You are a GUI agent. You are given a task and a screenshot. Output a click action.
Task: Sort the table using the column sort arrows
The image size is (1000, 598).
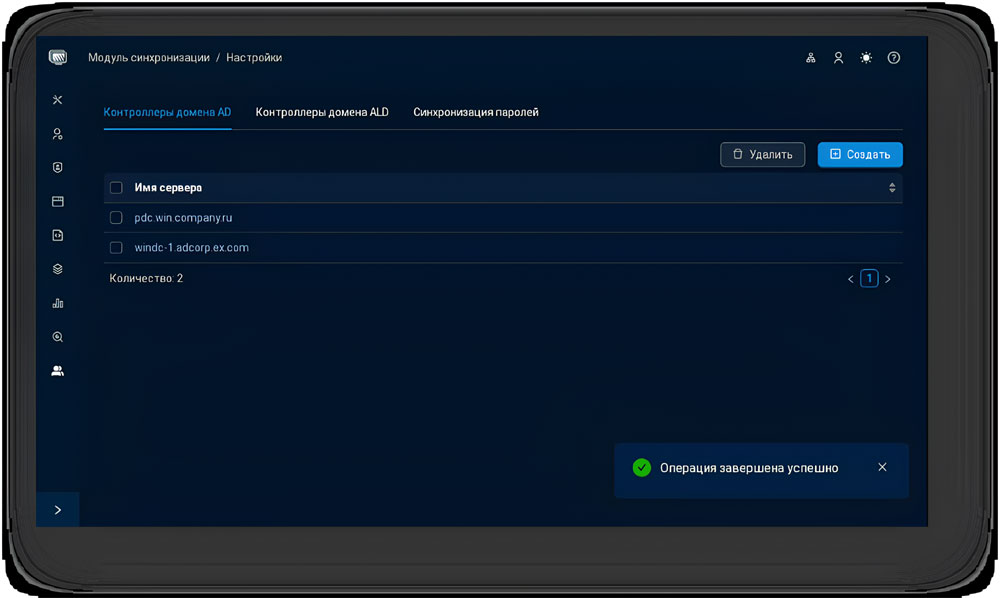pos(891,188)
